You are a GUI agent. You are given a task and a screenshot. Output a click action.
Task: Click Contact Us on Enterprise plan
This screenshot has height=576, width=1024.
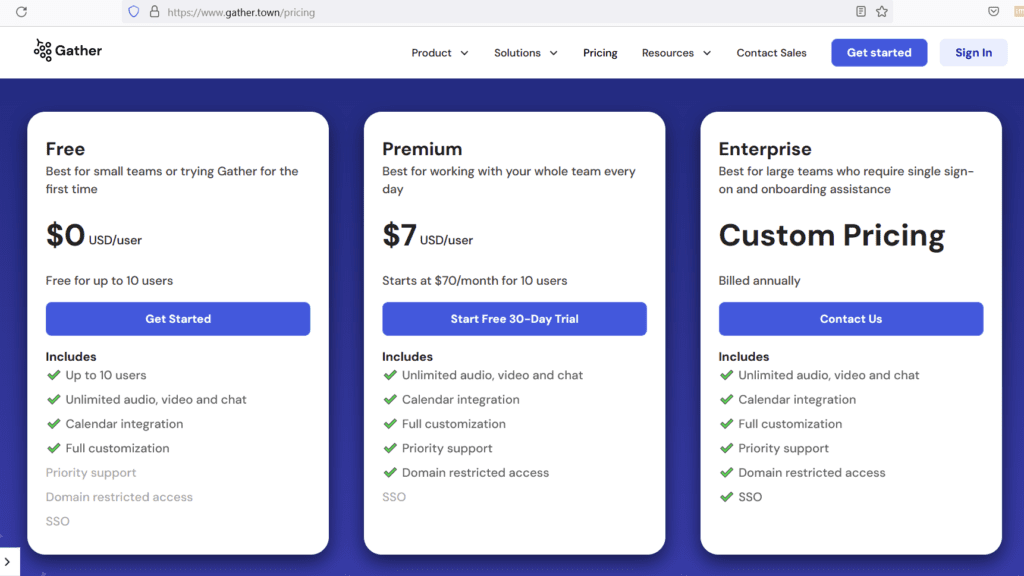click(x=850, y=319)
